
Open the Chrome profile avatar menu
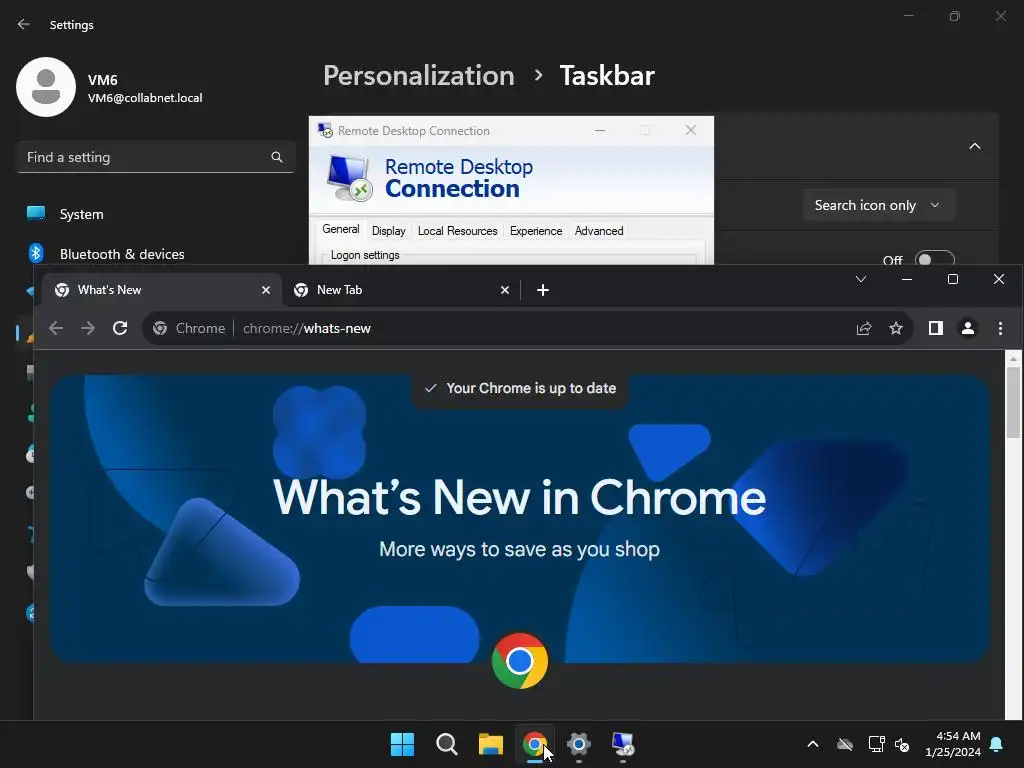tap(968, 328)
